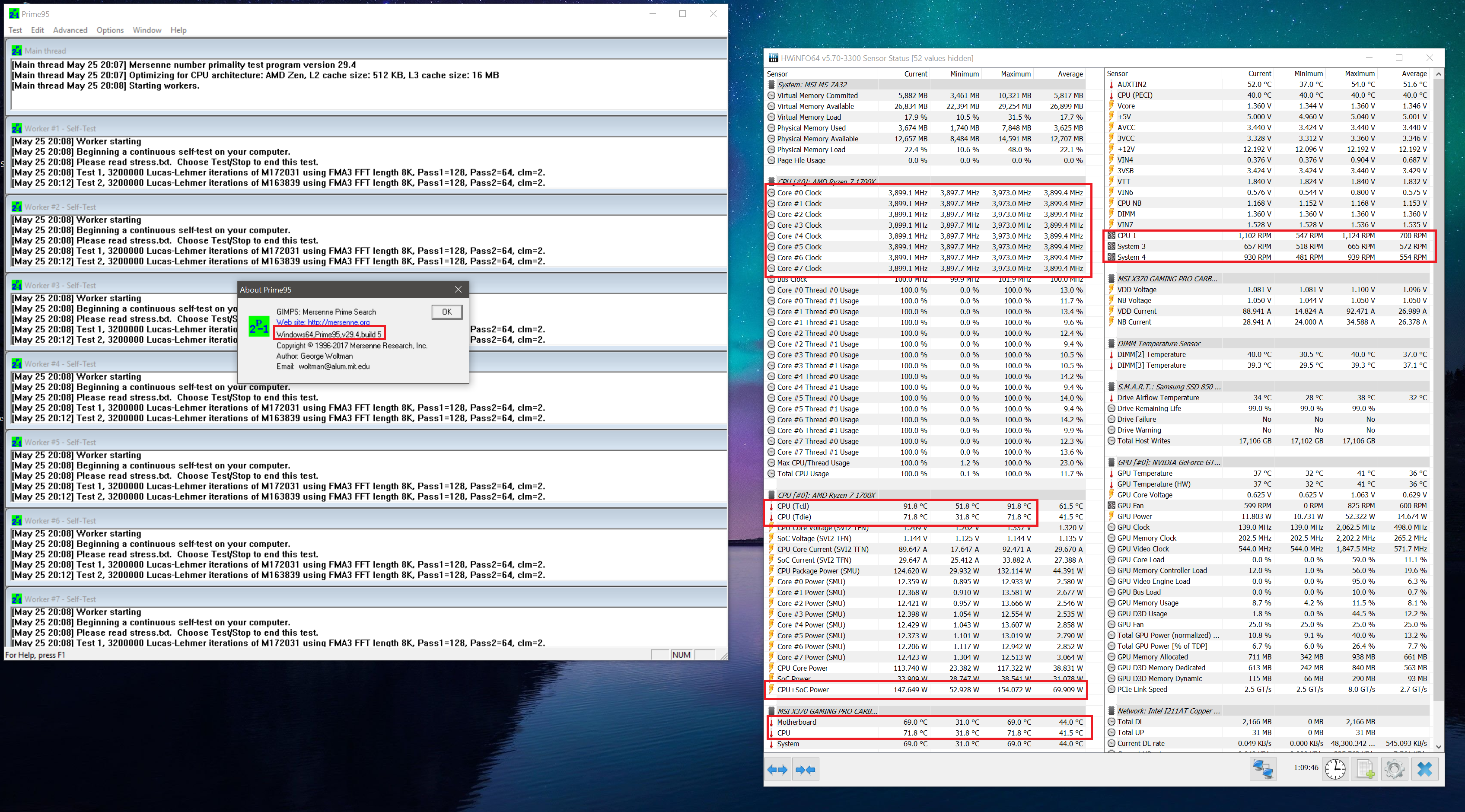
Task: Click the Prime95 logo in About dialog
Action: [x=259, y=327]
